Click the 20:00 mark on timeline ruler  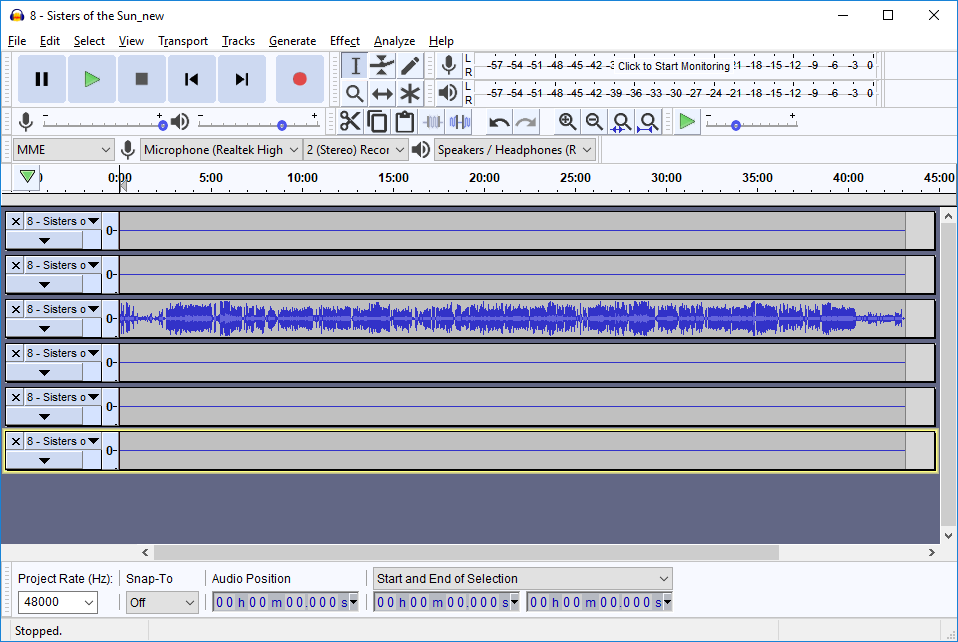tap(484, 179)
